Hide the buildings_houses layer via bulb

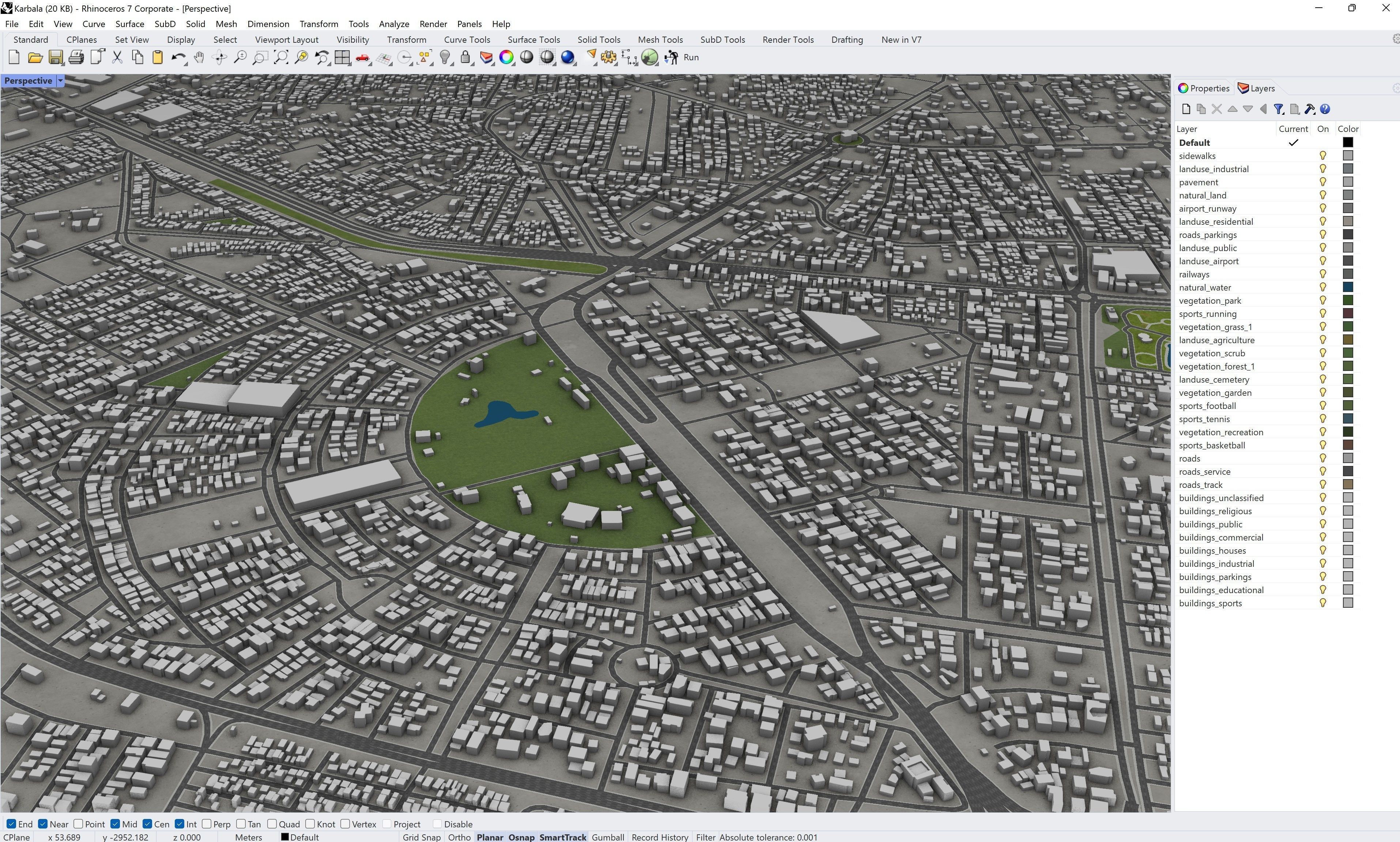[x=1323, y=550]
